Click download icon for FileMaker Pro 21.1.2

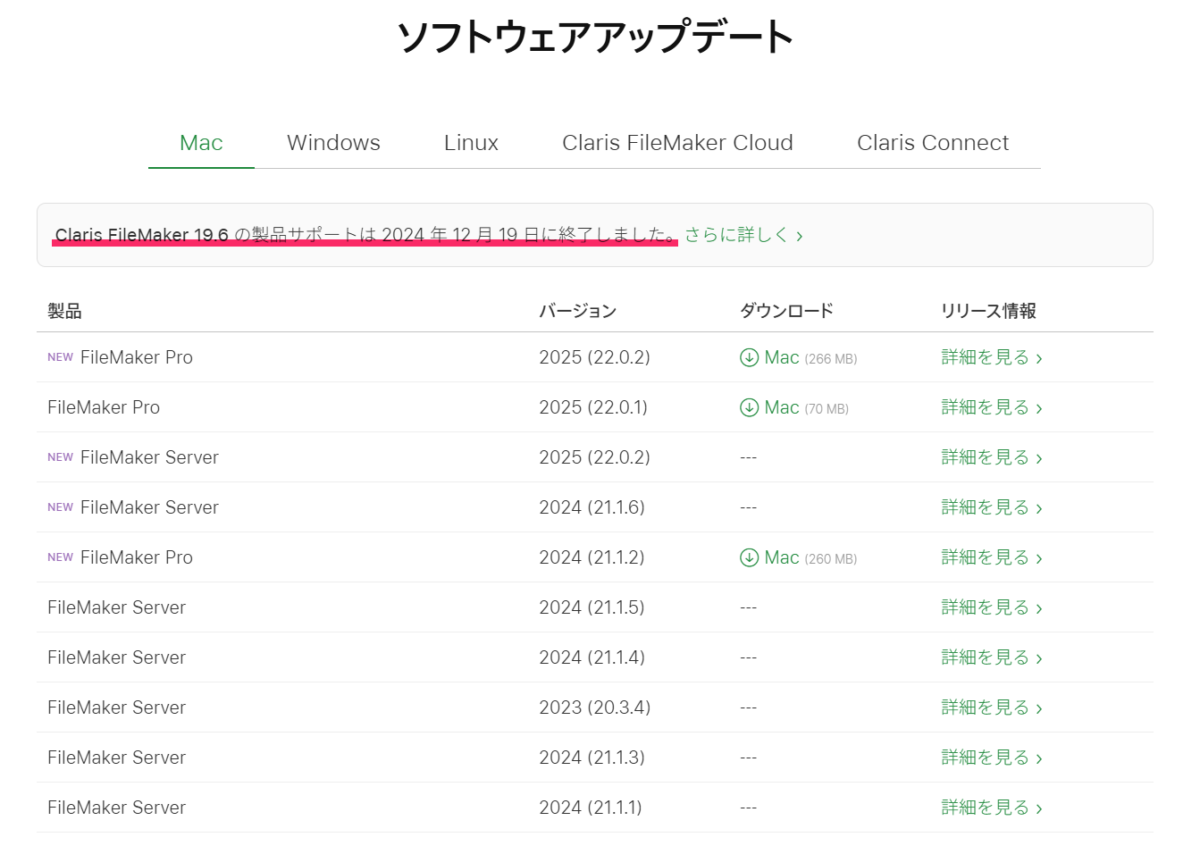749,558
